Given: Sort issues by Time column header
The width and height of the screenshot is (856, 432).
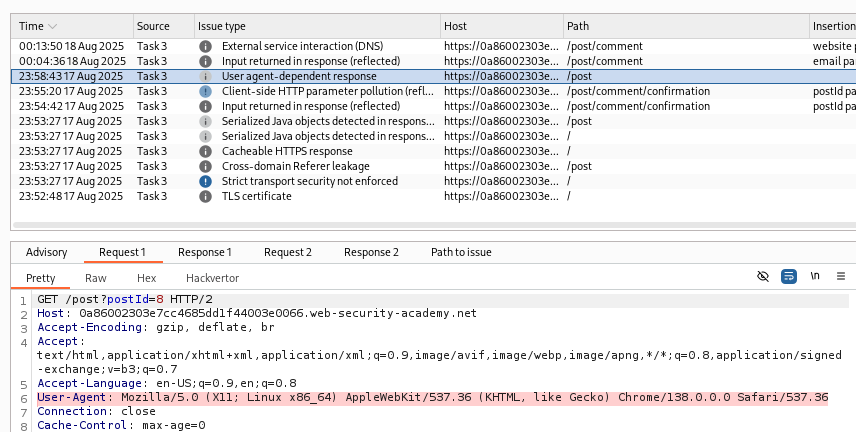Looking at the screenshot, I should tap(72, 26).
